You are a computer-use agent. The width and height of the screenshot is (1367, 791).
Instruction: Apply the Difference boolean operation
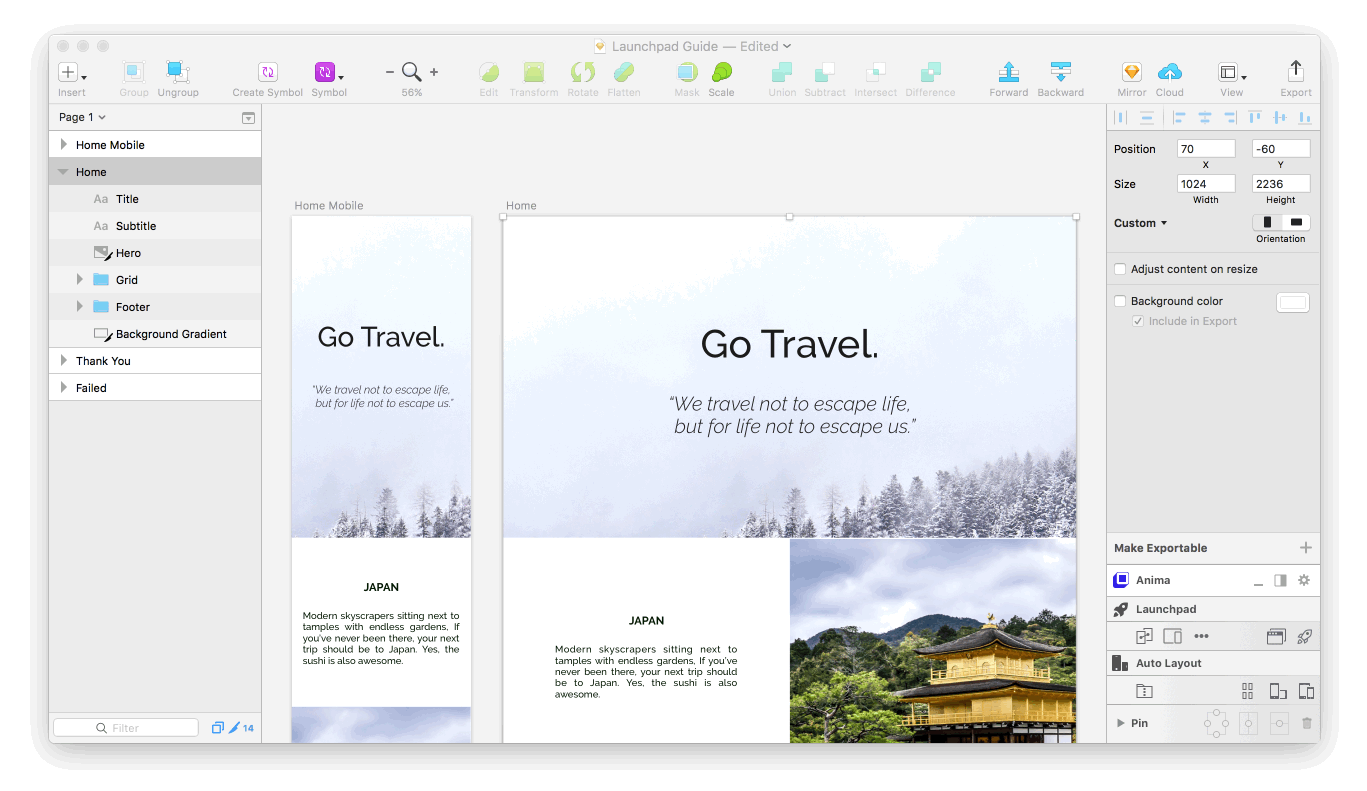tap(930, 72)
